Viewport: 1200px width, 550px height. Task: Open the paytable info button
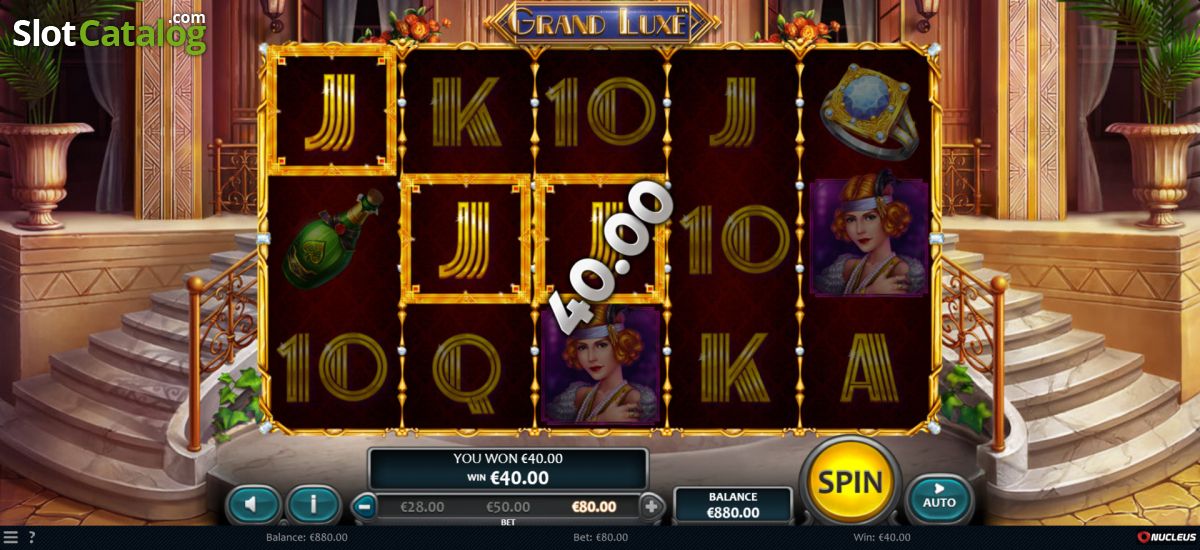(313, 505)
